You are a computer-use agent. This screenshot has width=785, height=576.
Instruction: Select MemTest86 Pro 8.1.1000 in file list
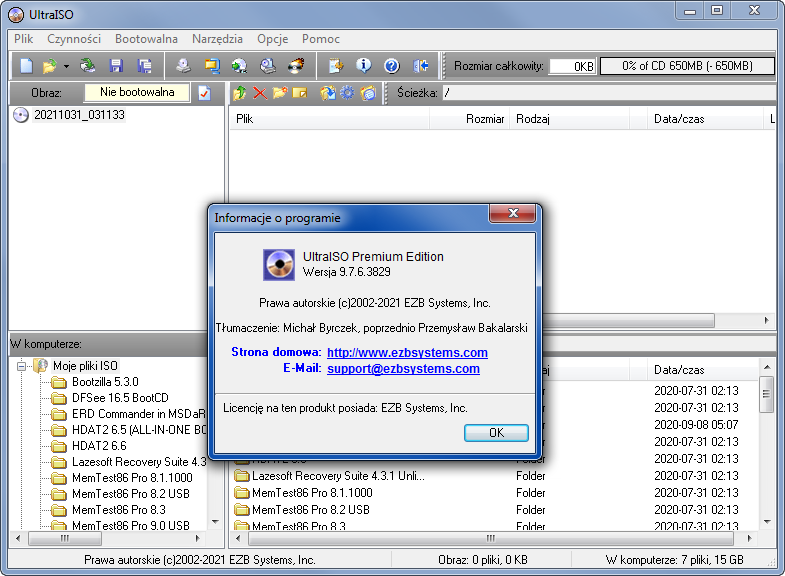click(312, 493)
